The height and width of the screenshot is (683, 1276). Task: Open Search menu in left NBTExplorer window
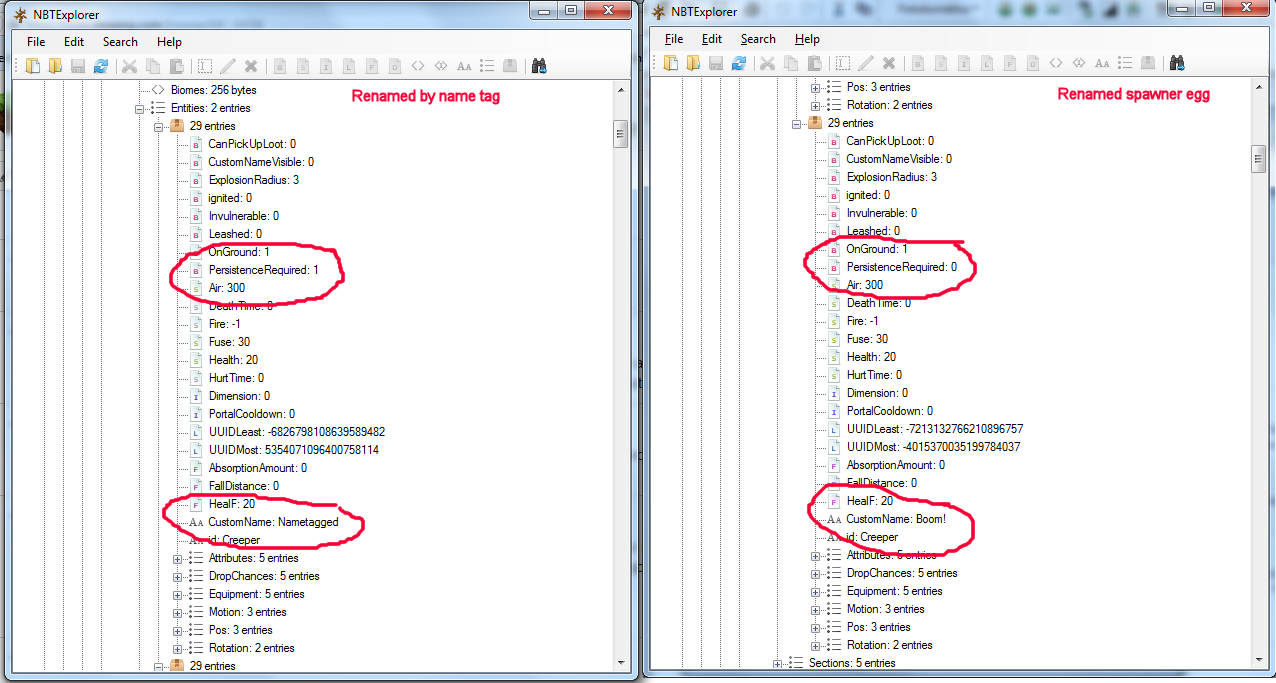tap(120, 42)
